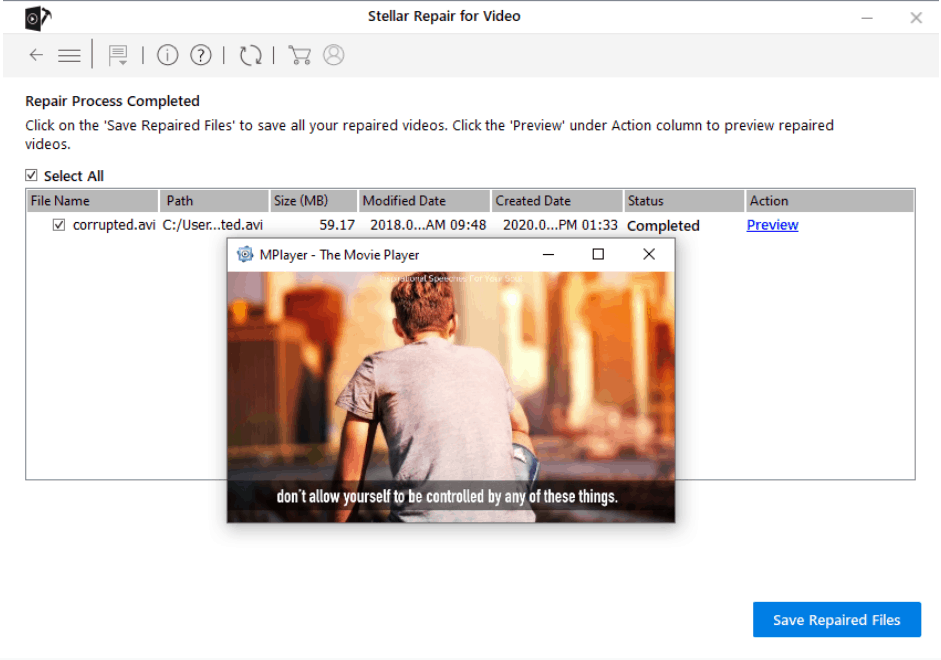
Task: Click the back arrow icon
Action: [x=36, y=56]
